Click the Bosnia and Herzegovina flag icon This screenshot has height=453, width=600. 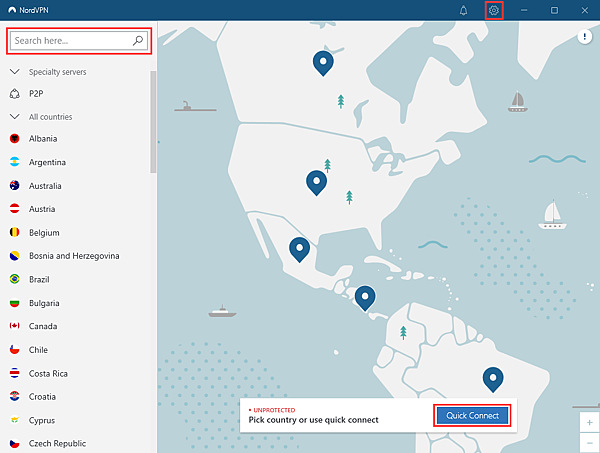(x=15, y=256)
